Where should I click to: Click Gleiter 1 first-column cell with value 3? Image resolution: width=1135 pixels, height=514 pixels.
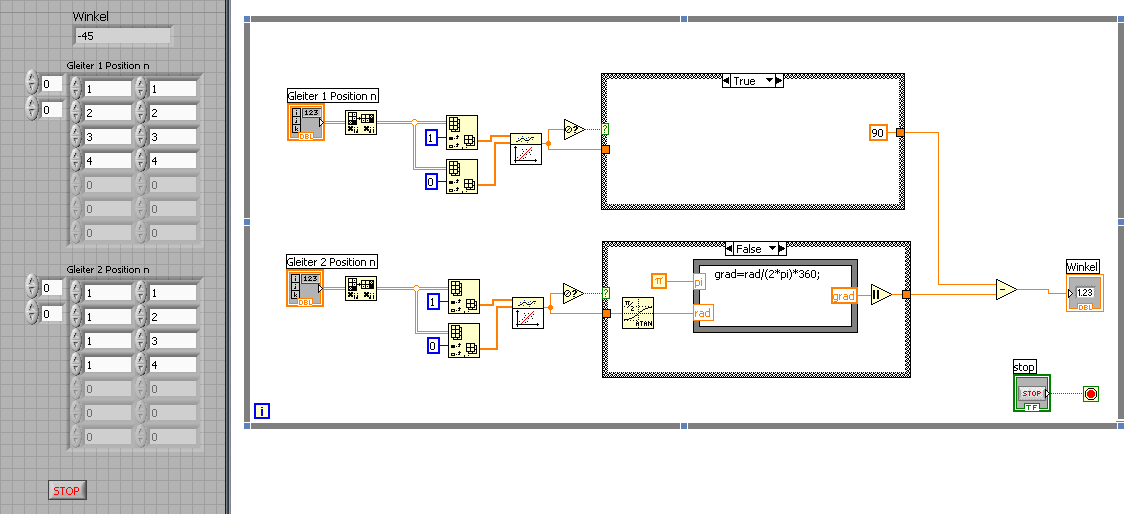pyautogui.click(x=108, y=137)
